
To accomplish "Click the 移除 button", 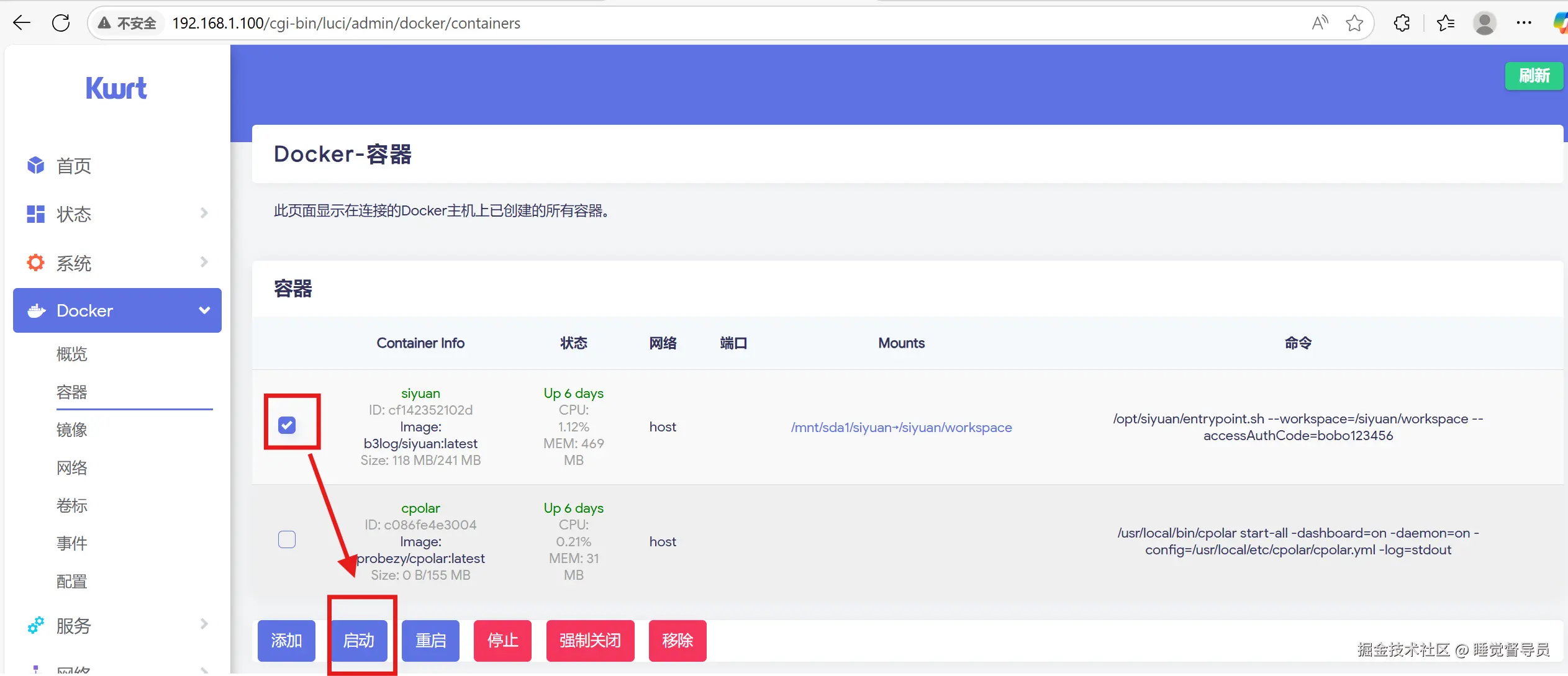I will 678,640.
